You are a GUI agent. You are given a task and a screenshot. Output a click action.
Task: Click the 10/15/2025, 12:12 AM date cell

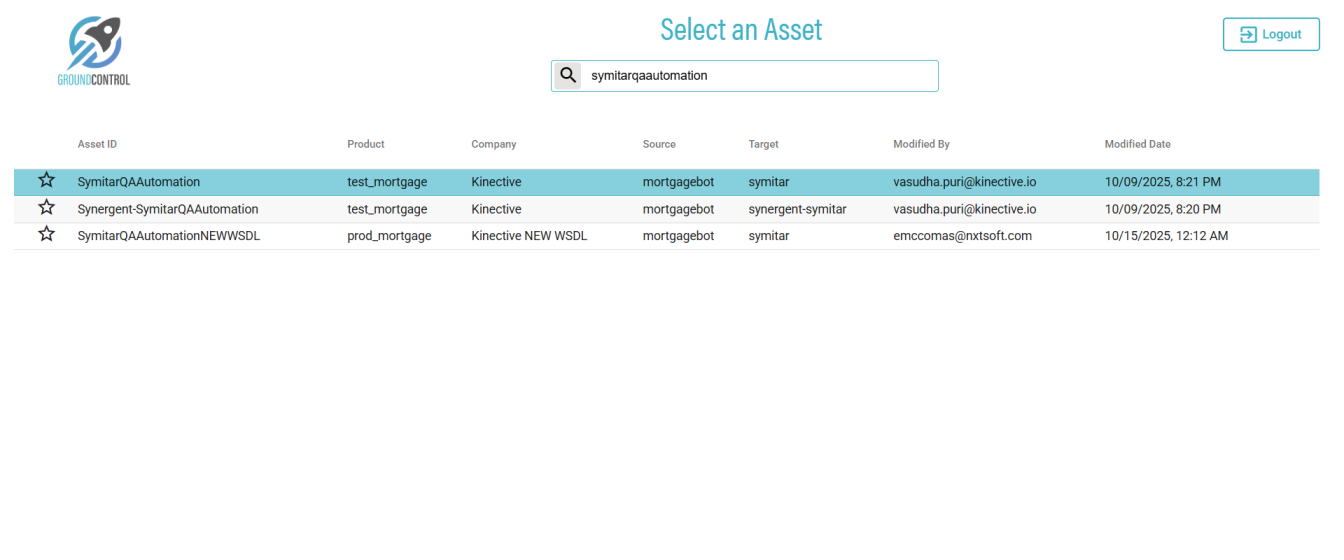[x=1166, y=236]
